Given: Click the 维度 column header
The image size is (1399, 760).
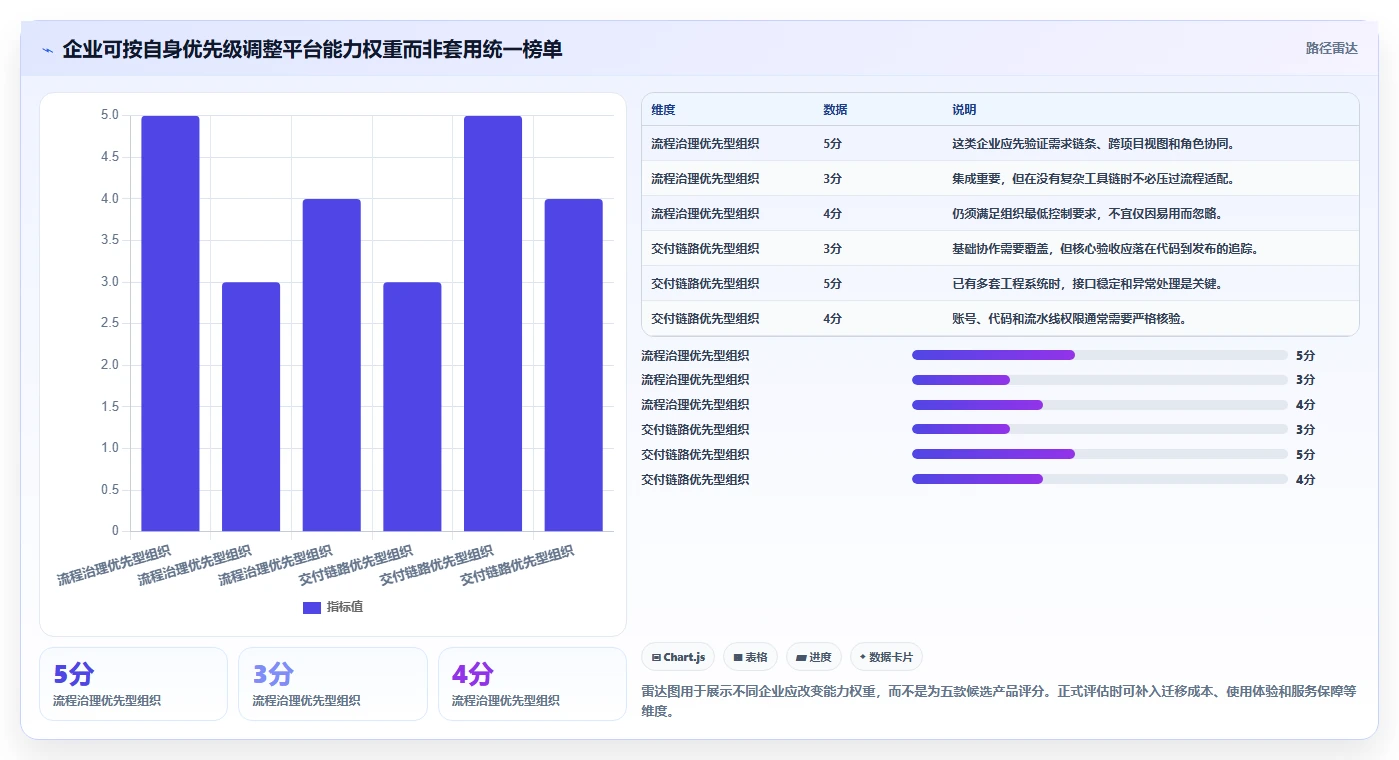Looking at the screenshot, I should click(663, 110).
